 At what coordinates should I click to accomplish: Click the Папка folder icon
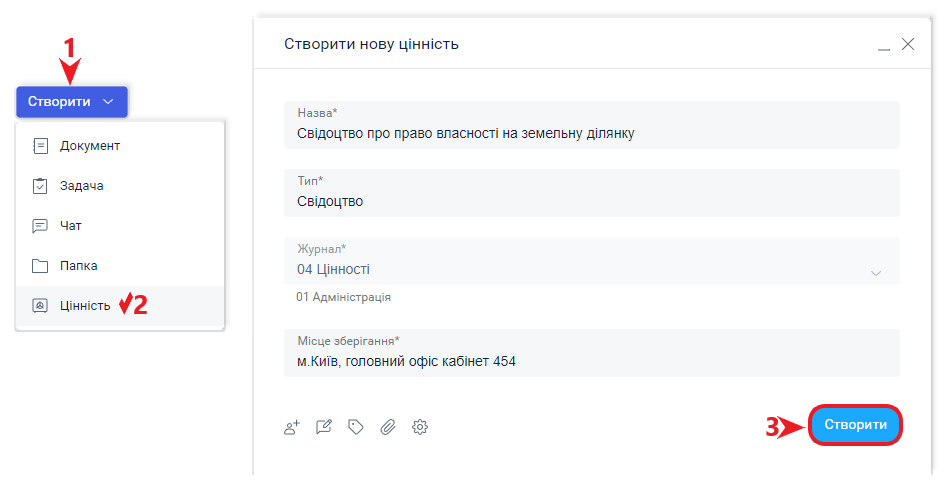click(40, 266)
